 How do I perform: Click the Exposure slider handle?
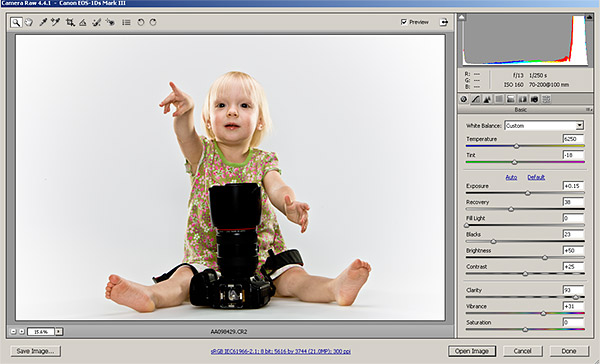528,193
